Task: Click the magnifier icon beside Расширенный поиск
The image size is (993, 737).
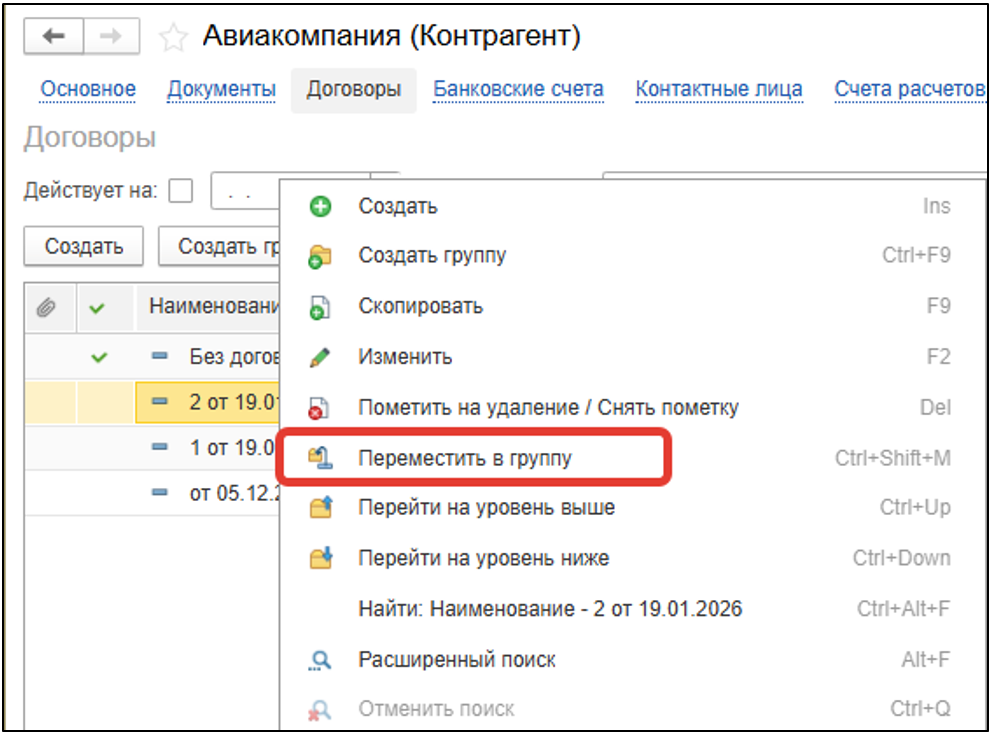Action: pyautogui.click(x=320, y=660)
